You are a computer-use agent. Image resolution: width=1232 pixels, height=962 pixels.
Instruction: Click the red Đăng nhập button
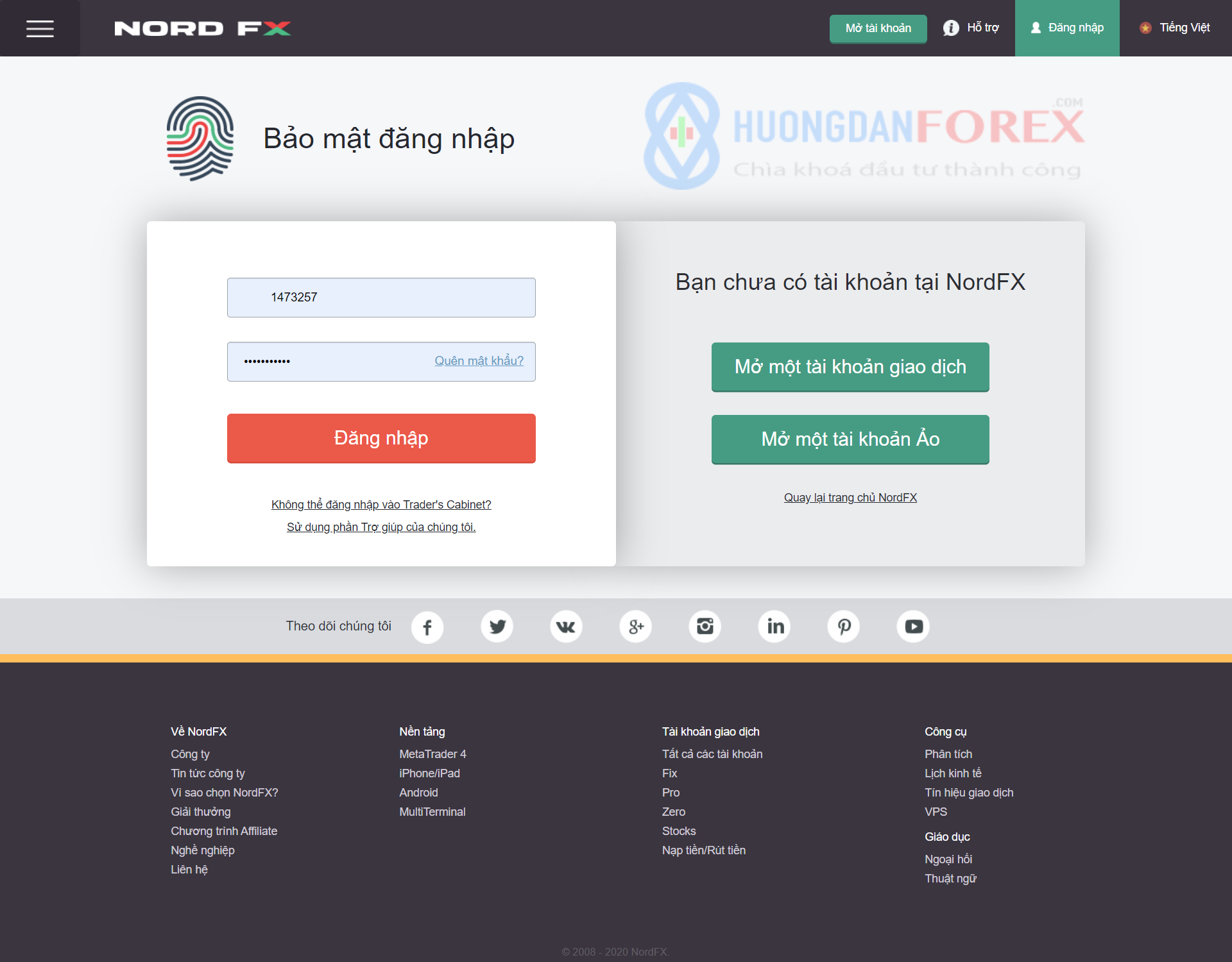click(381, 438)
